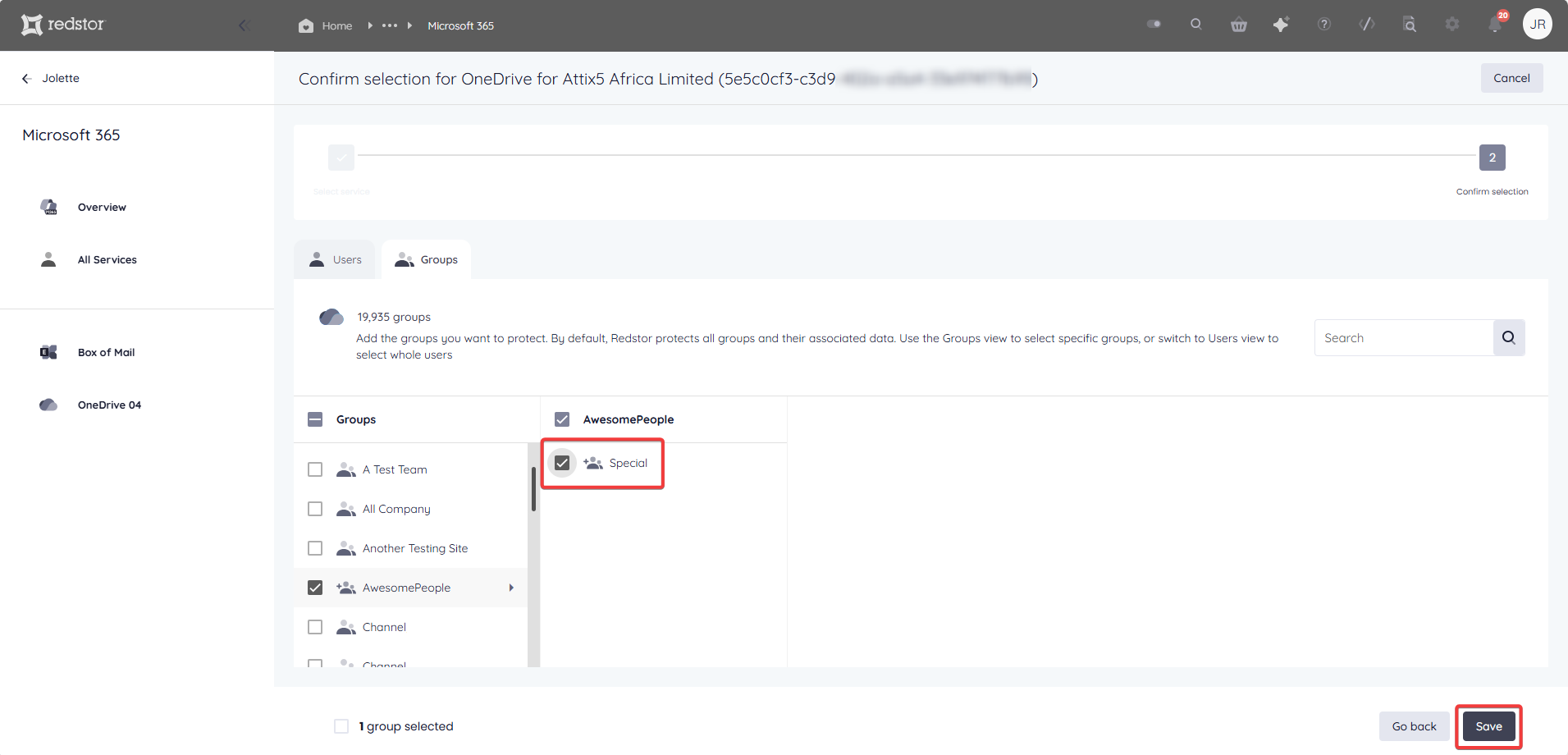Open the help question mark icon
This screenshot has height=755, width=1568.
point(1324,24)
